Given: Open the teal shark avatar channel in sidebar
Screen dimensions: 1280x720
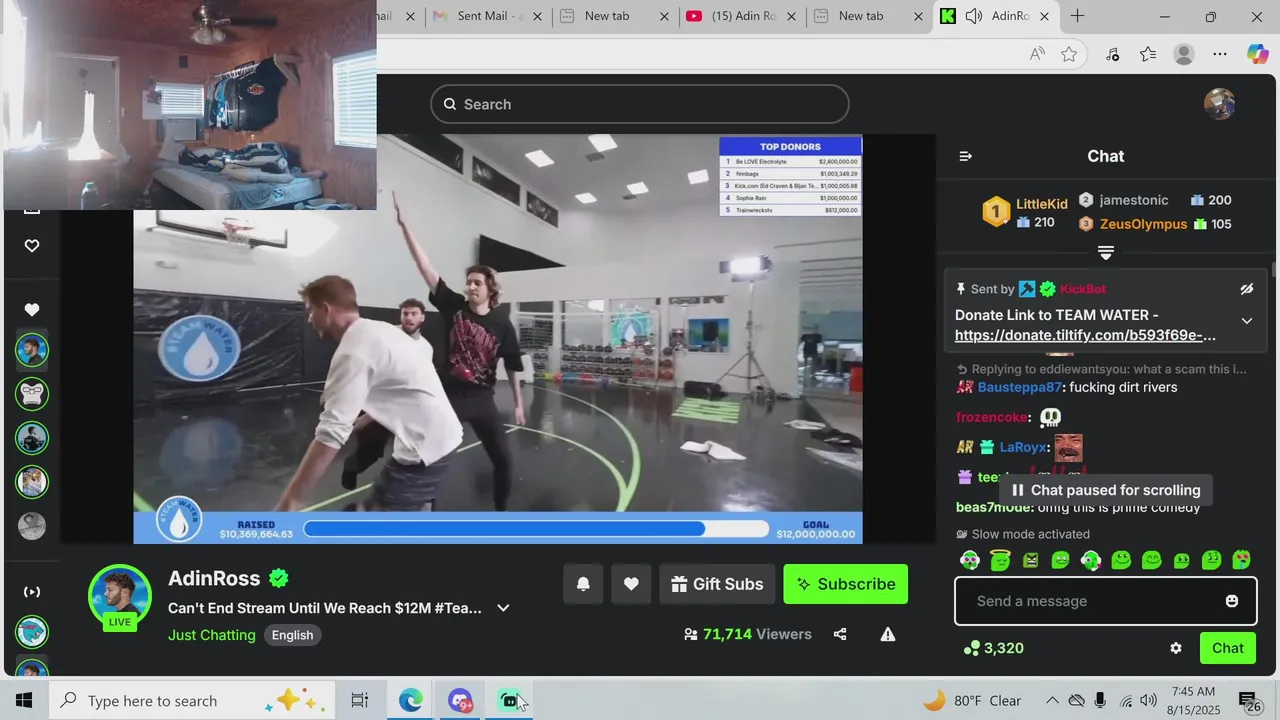Looking at the screenshot, I should tap(32, 632).
